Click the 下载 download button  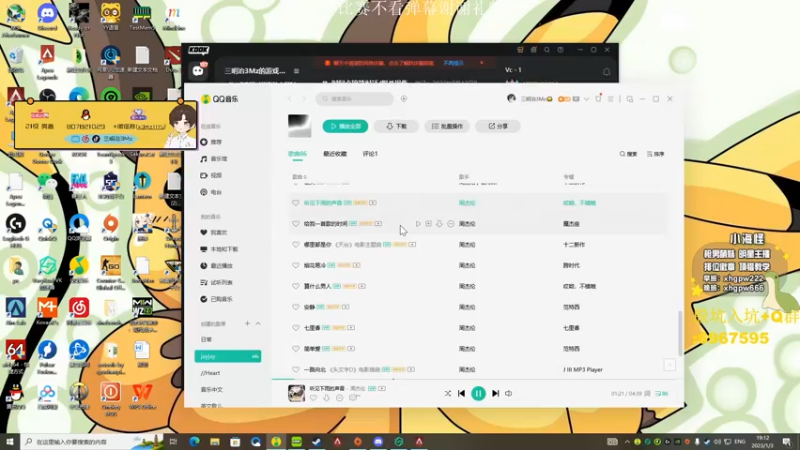(x=396, y=126)
